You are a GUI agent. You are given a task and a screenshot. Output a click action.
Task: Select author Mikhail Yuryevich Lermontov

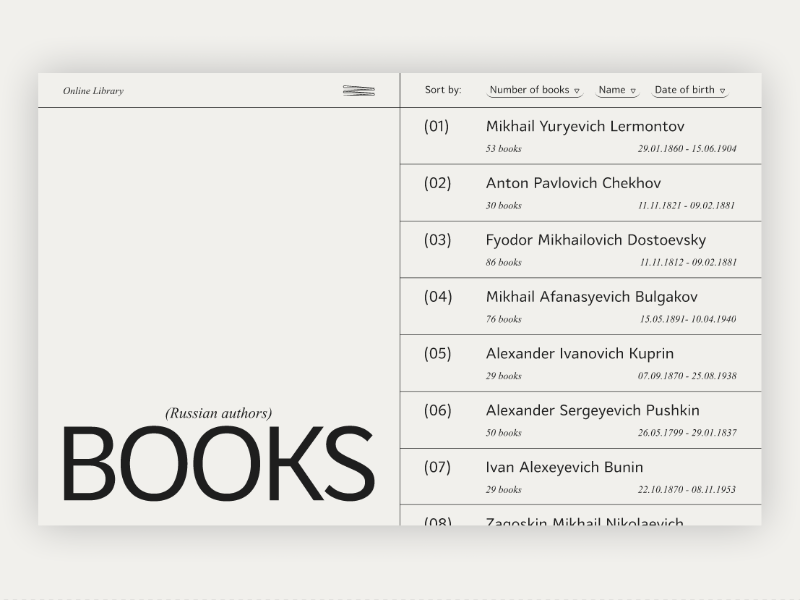coord(585,126)
